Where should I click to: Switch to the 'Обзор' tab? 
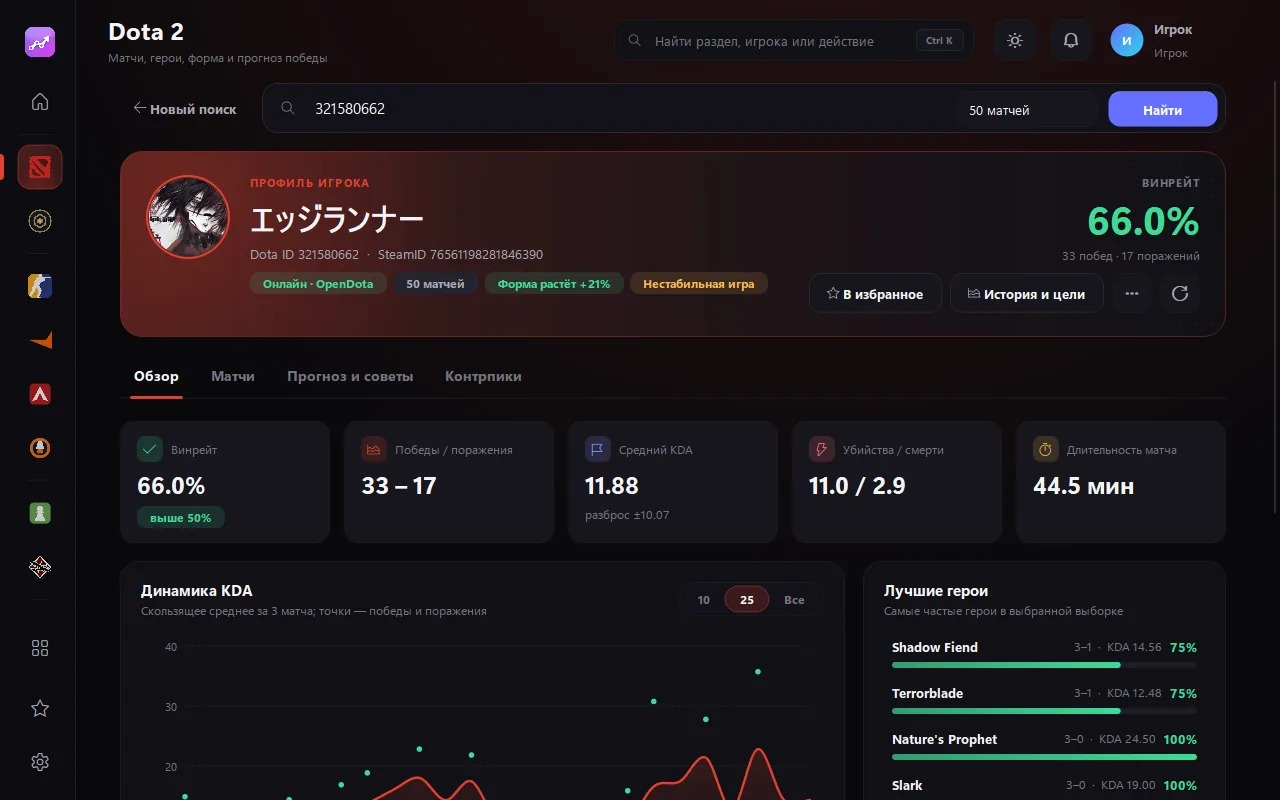[156, 376]
